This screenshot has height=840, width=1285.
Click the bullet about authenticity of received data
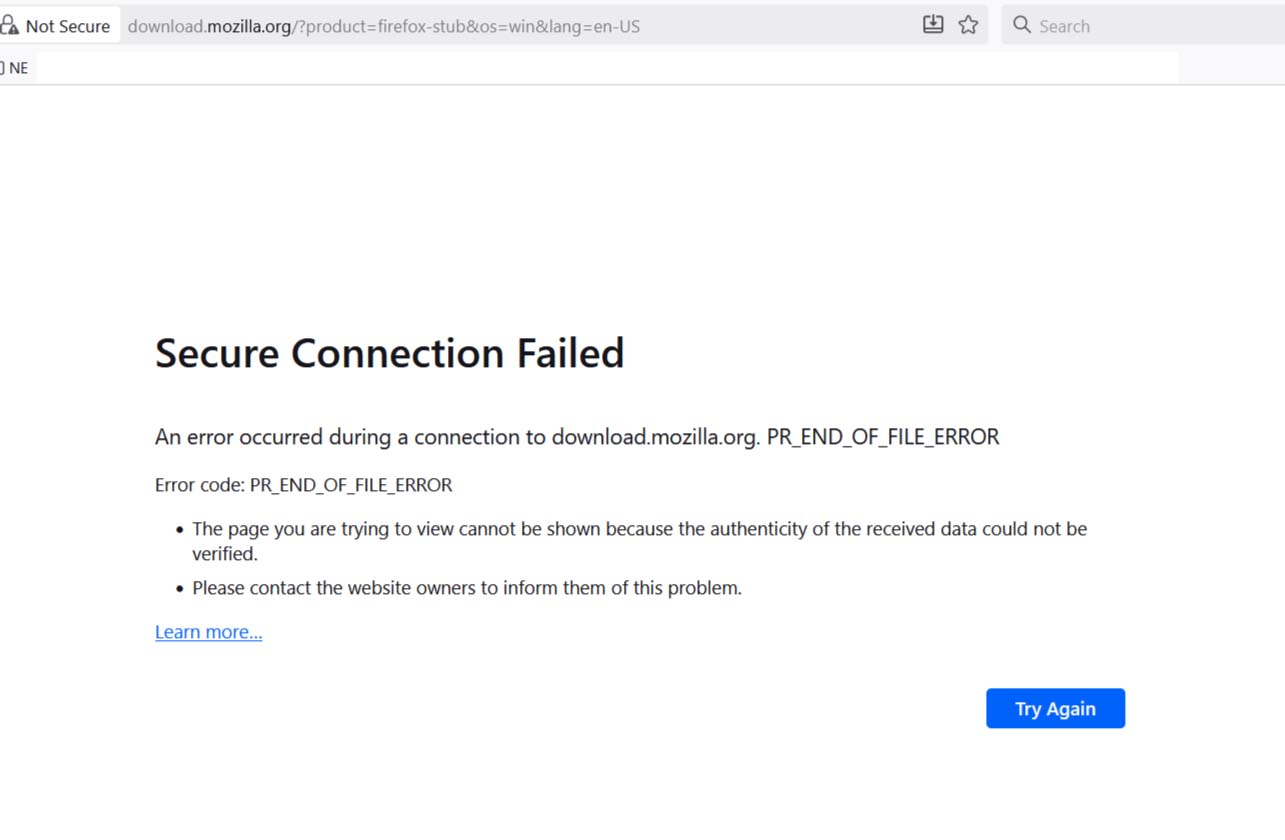click(x=638, y=529)
